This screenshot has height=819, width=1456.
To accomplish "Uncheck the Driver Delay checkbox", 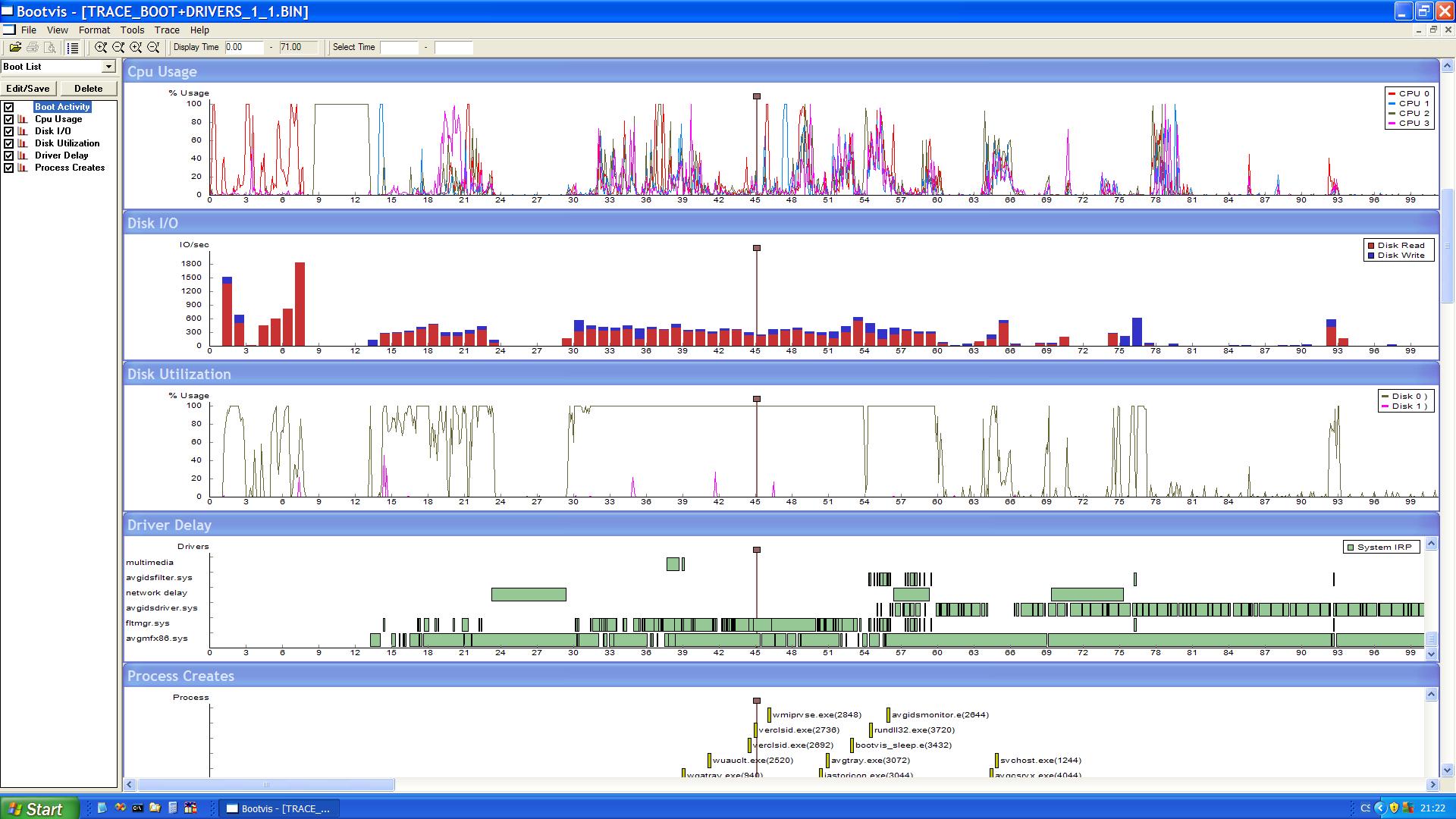I will pyautogui.click(x=9, y=155).
